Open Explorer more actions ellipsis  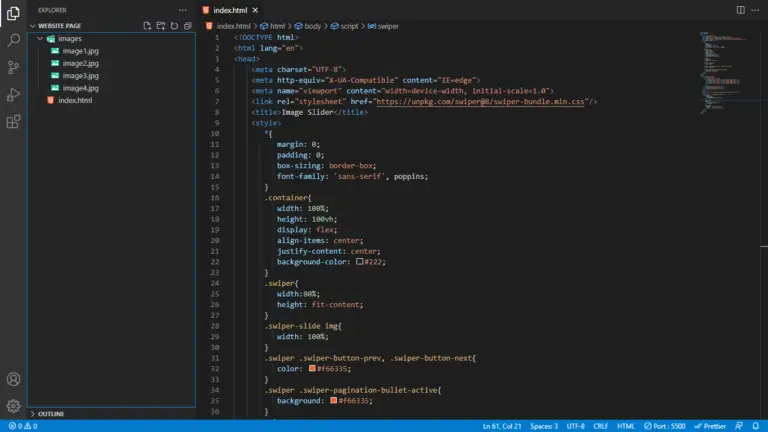click(x=183, y=10)
